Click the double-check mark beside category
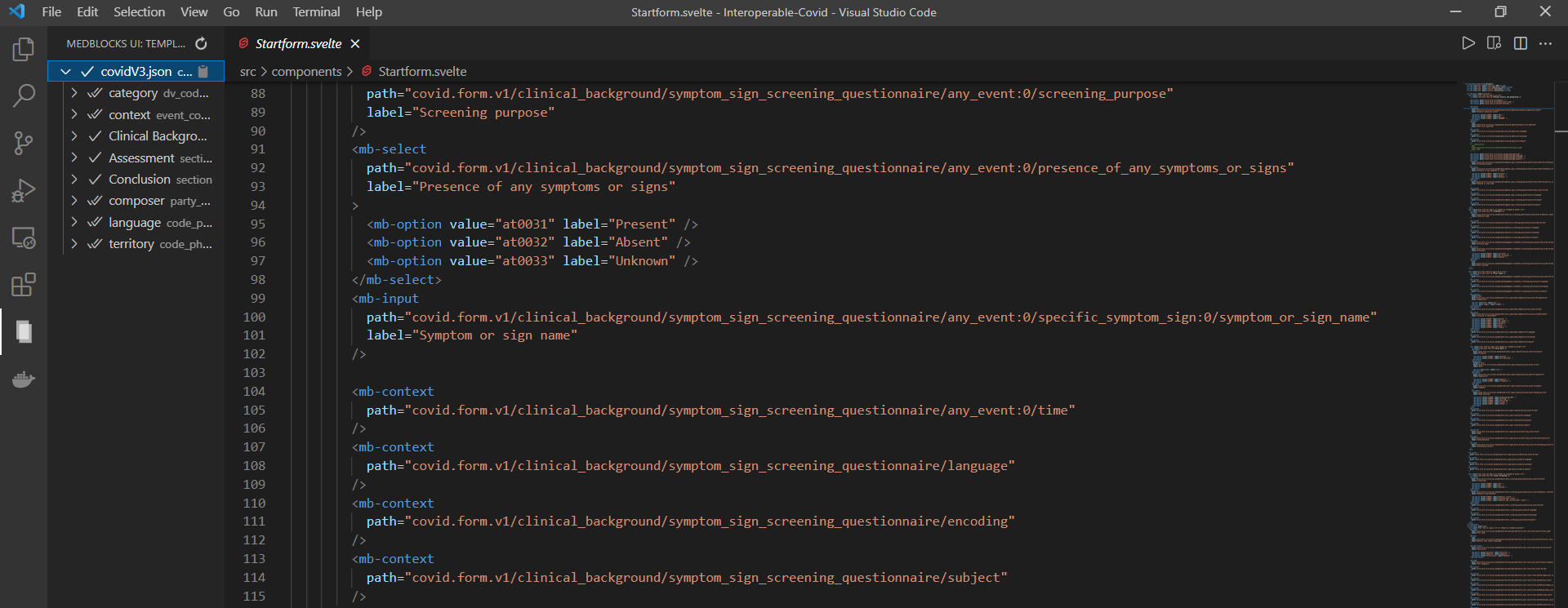1568x608 pixels. point(95,93)
